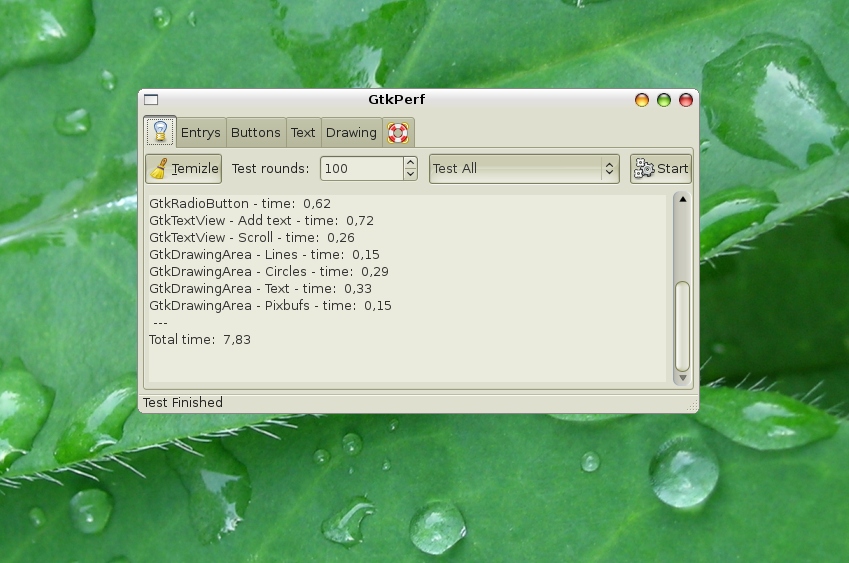Minimize GtkPerf with the orange button
The image size is (849, 563).
click(642, 100)
